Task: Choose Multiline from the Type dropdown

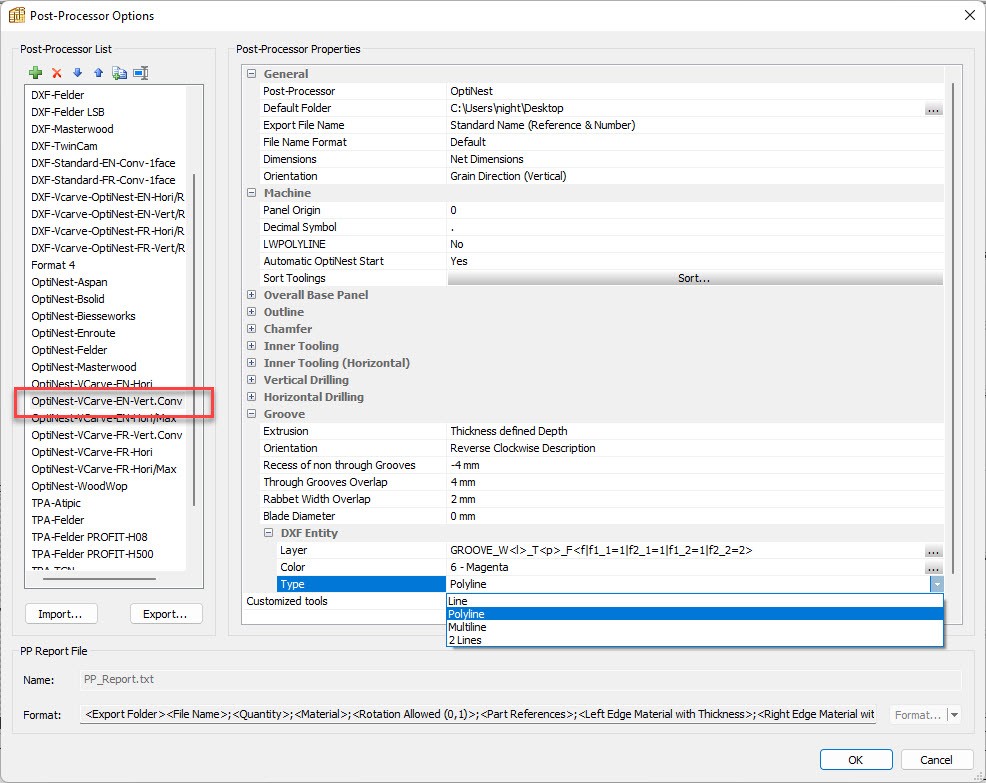Action: pos(695,627)
